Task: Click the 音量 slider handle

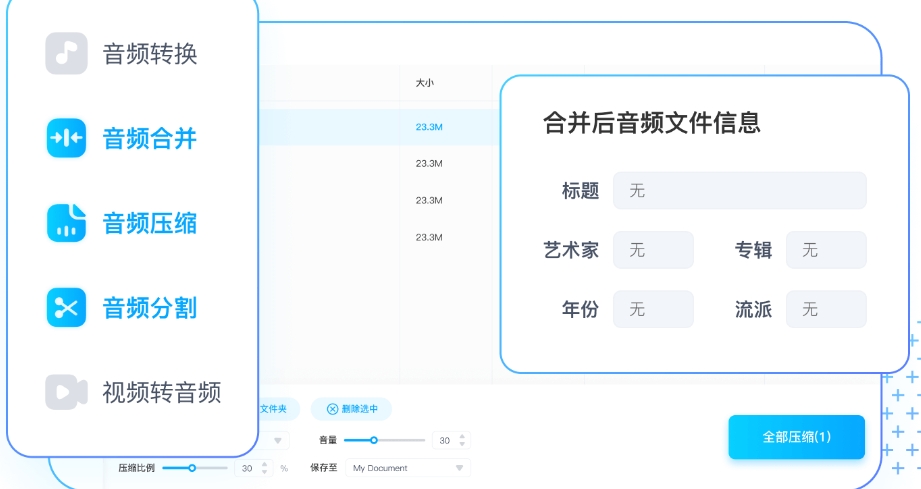Action: [374, 440]
